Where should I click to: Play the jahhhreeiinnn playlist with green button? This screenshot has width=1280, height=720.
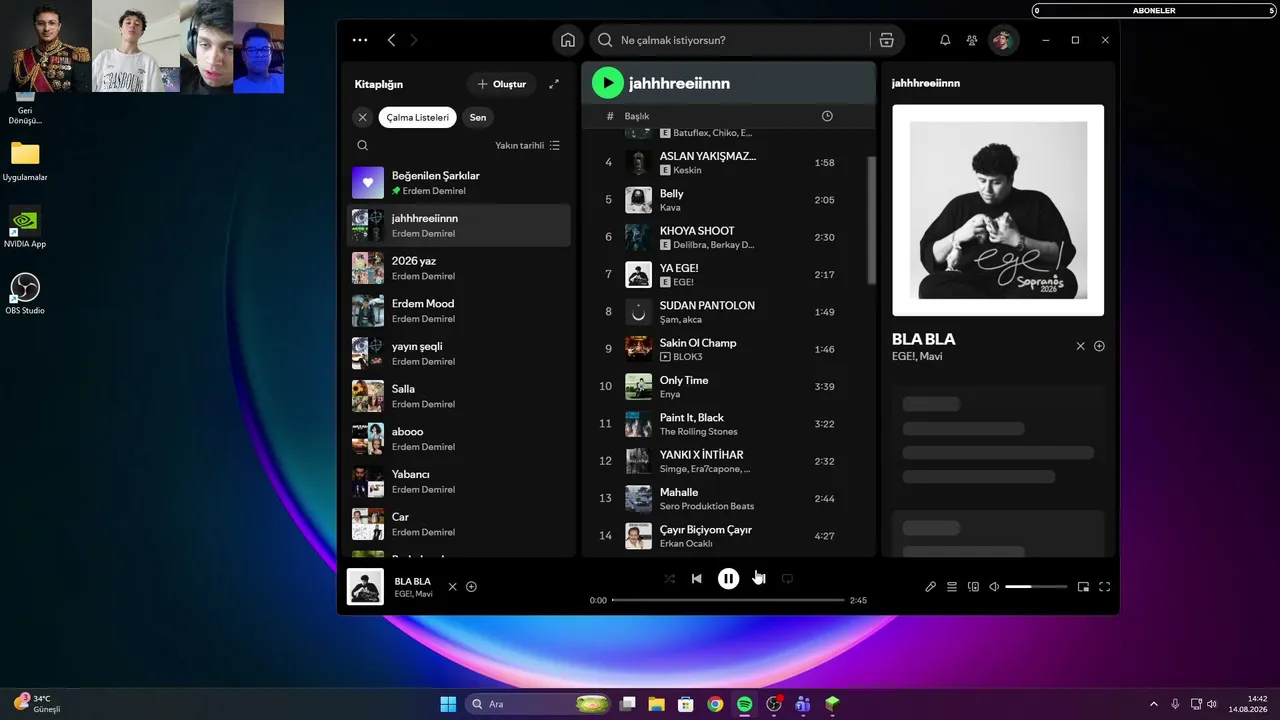pos(607,83)
